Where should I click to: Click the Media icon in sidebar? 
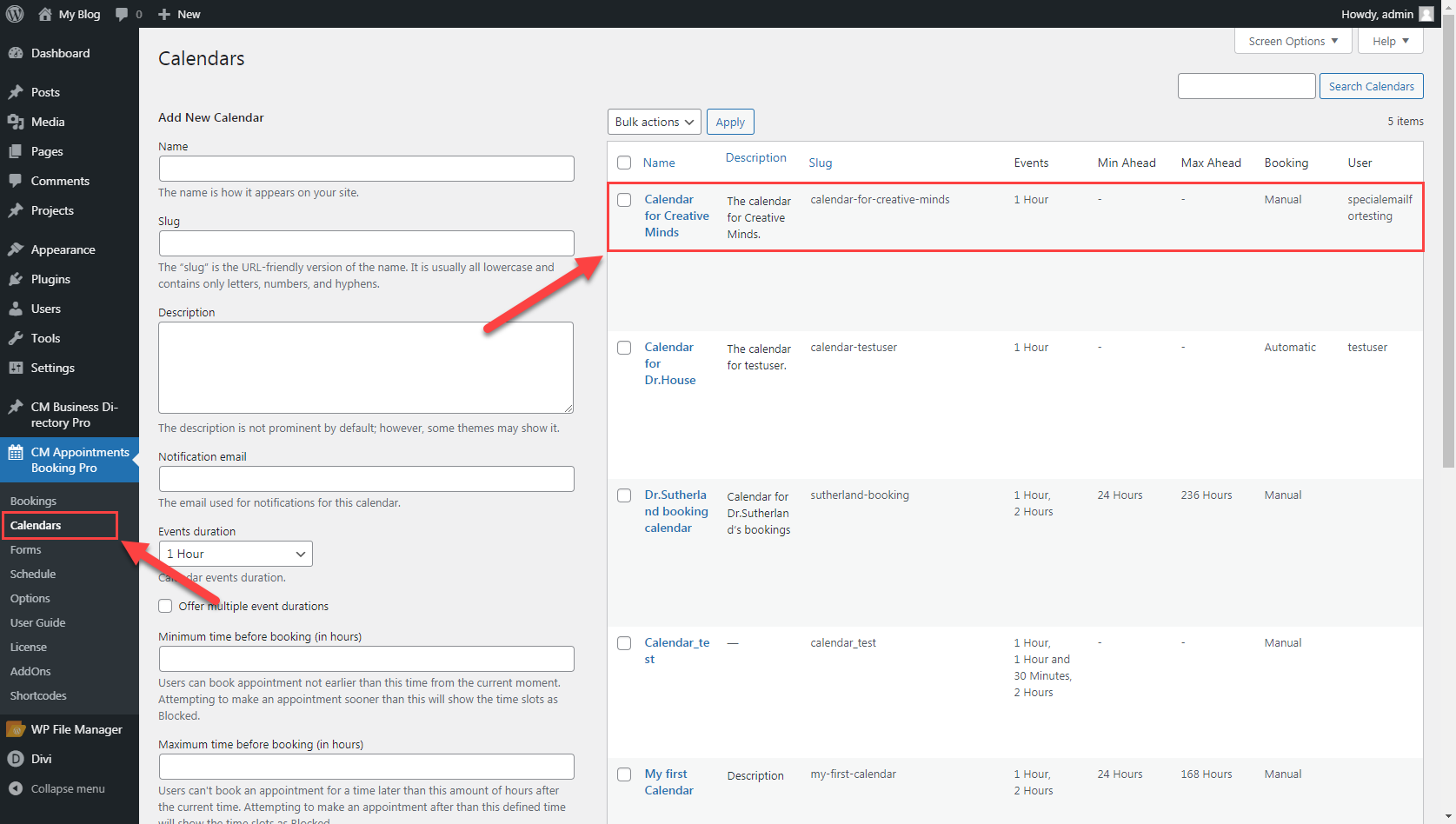pos(16,122)
